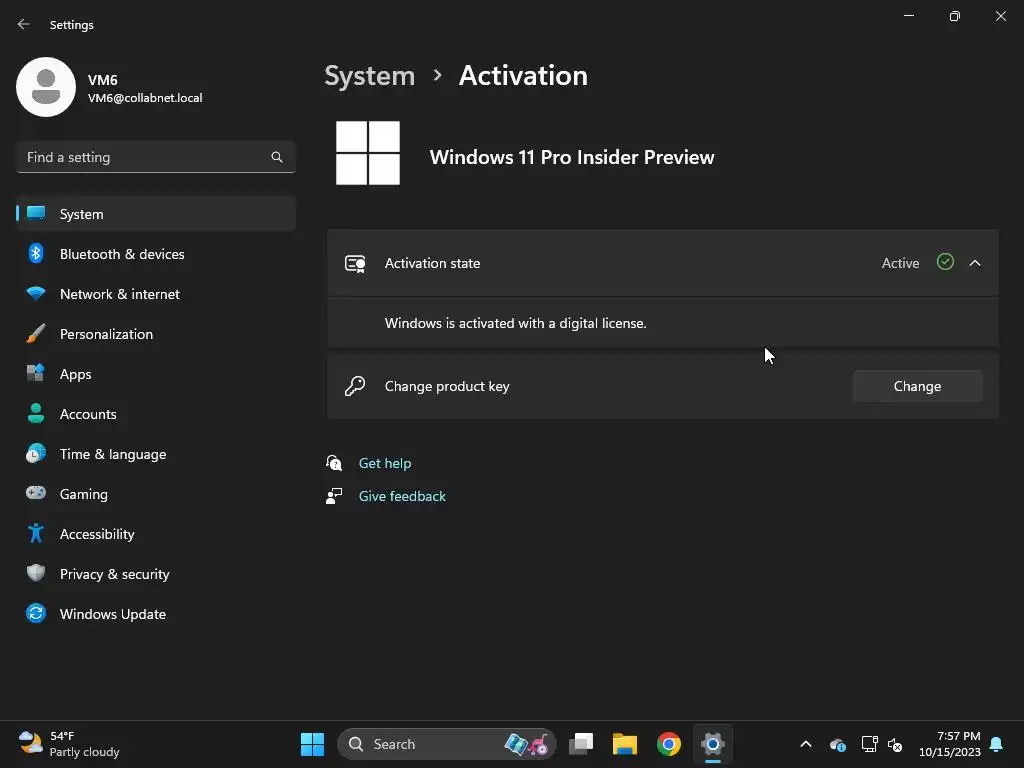Viewport: 1024px width, 768px height.
Task: Click the taskbar Search box
Action: pyautogui.click(x=447, y=744)
